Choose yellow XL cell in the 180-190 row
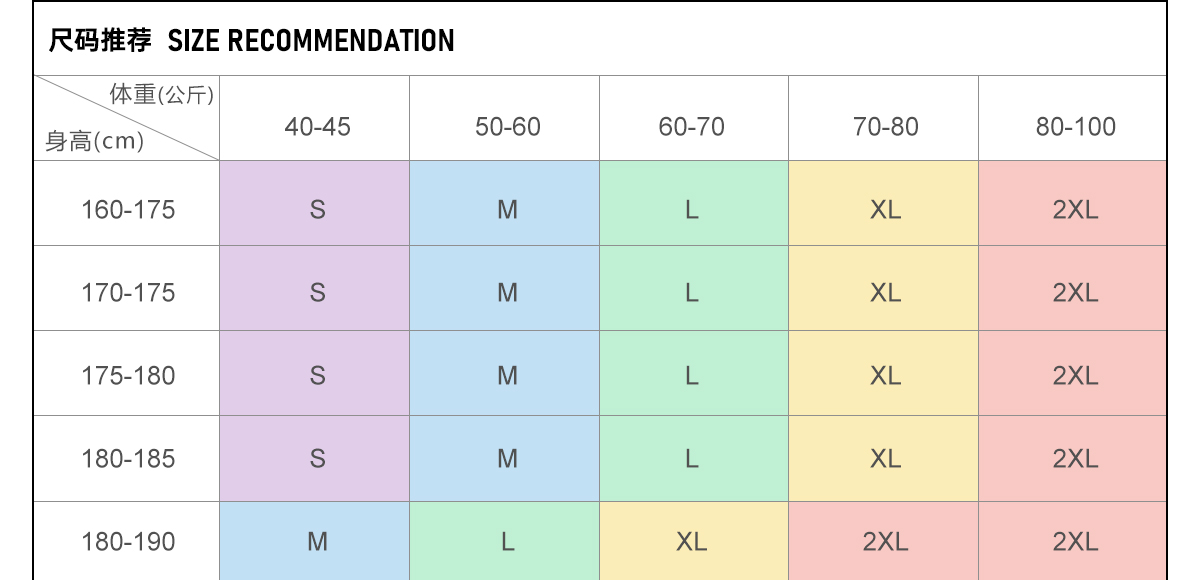 691,542
